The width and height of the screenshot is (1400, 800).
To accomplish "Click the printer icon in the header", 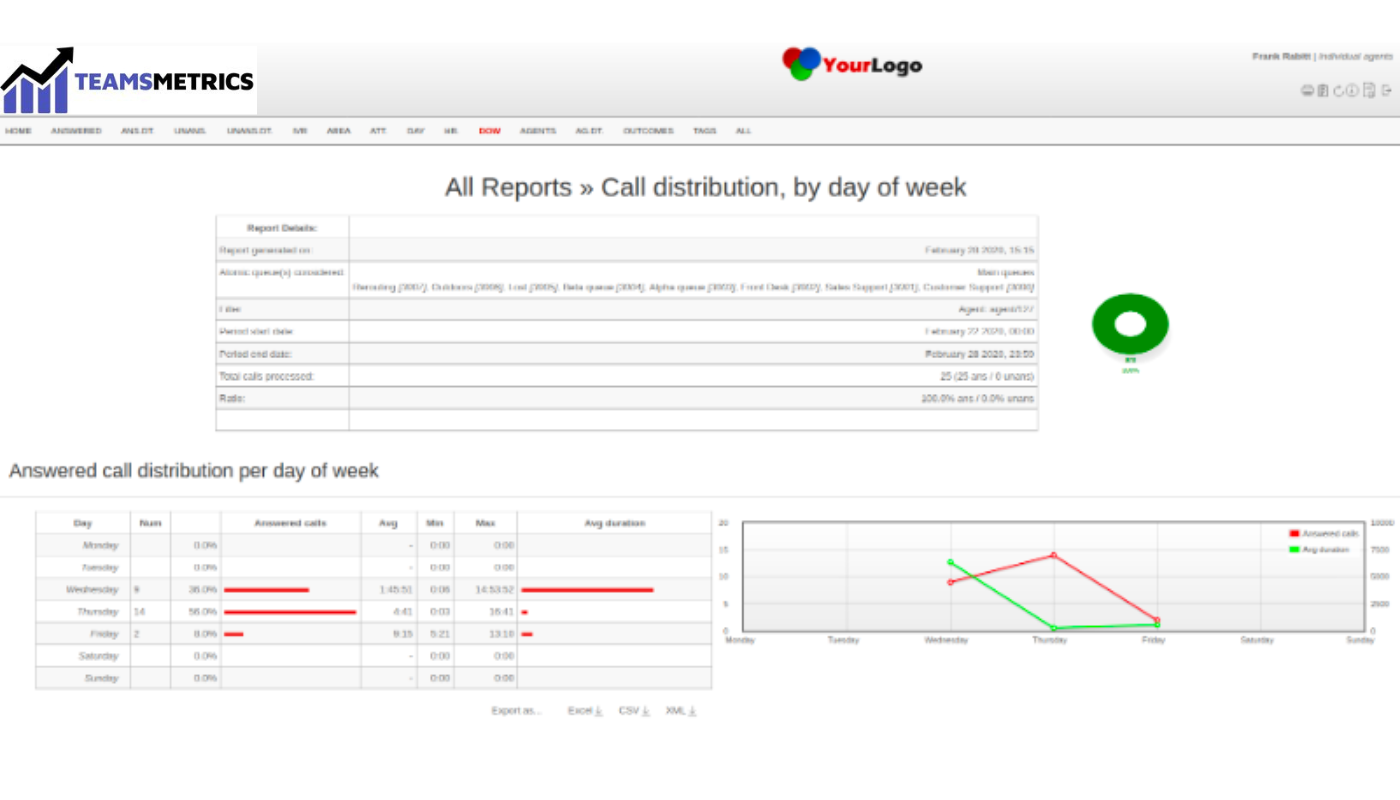I will [x=1306, y=91].
